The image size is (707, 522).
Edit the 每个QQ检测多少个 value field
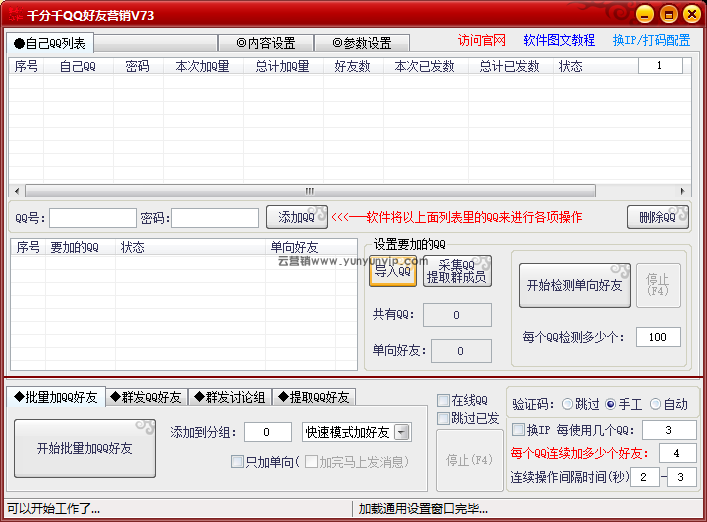(658, 337)
